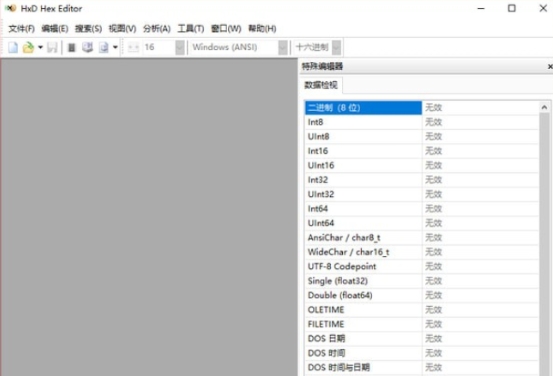Open the 分析(A) menu
The image size is (553, 376).
tap(157, 29)
